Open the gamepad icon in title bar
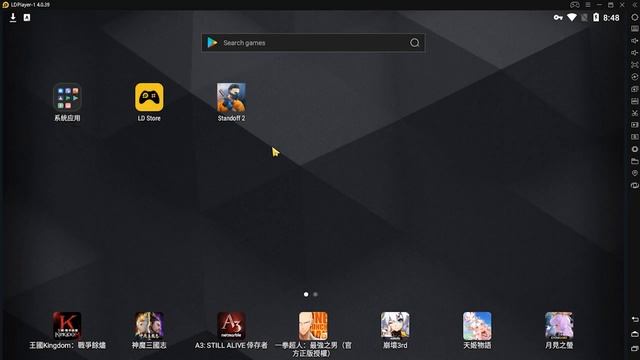 tap(575, 4)
